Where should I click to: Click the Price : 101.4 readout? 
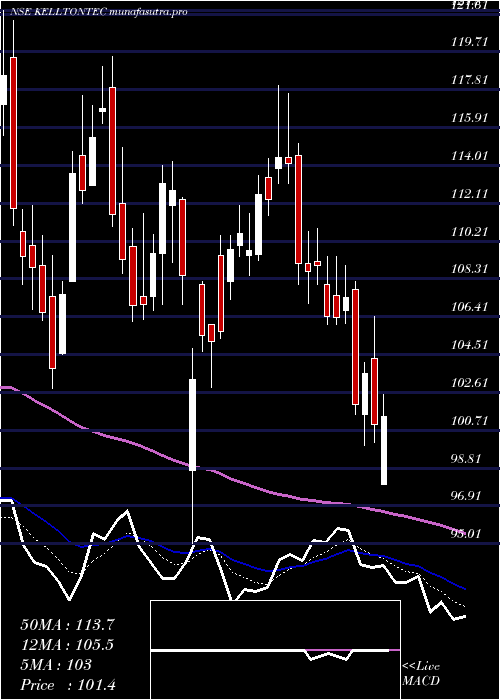click(68, 685)
